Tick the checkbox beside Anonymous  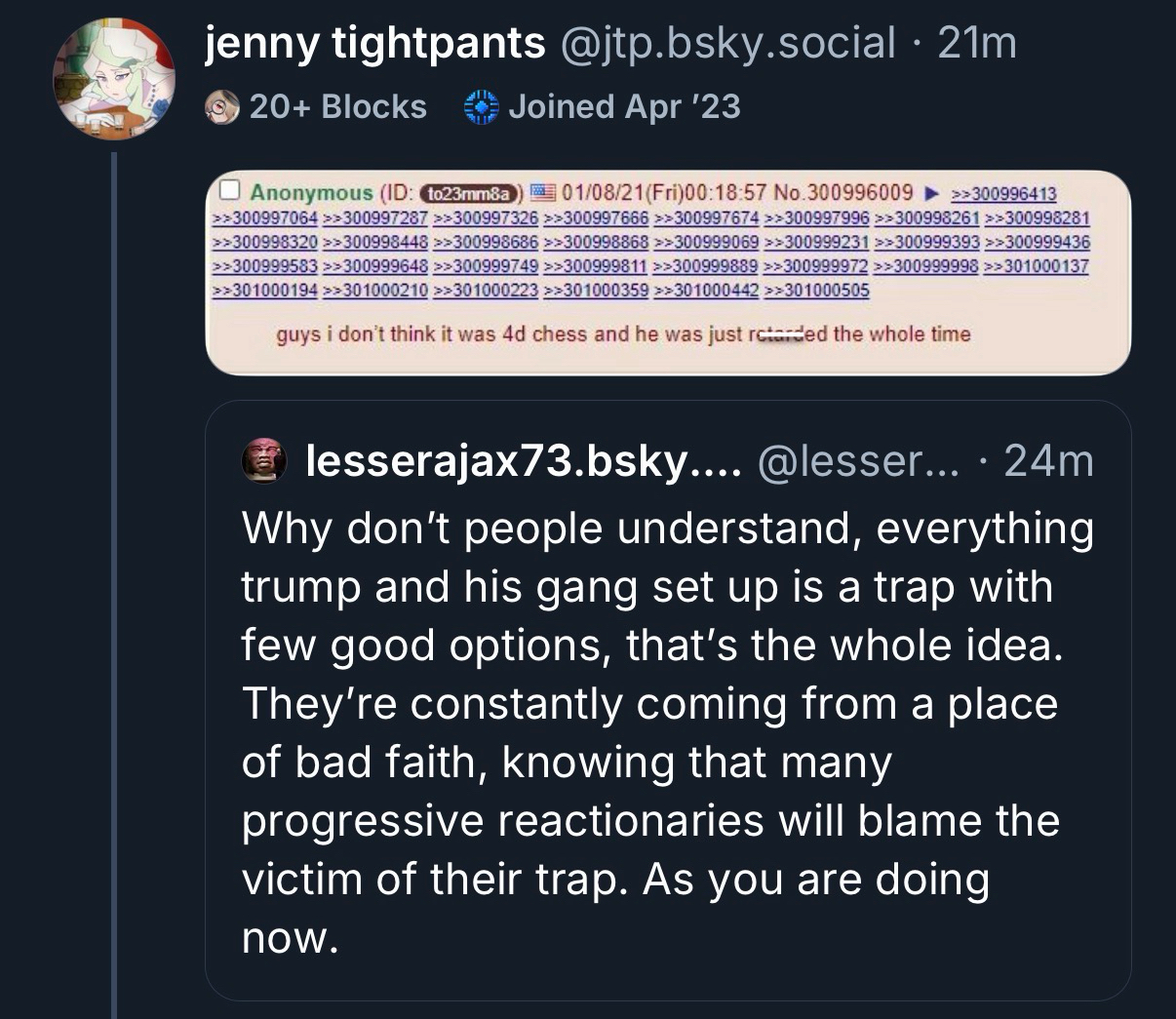[x=230, y=191]
